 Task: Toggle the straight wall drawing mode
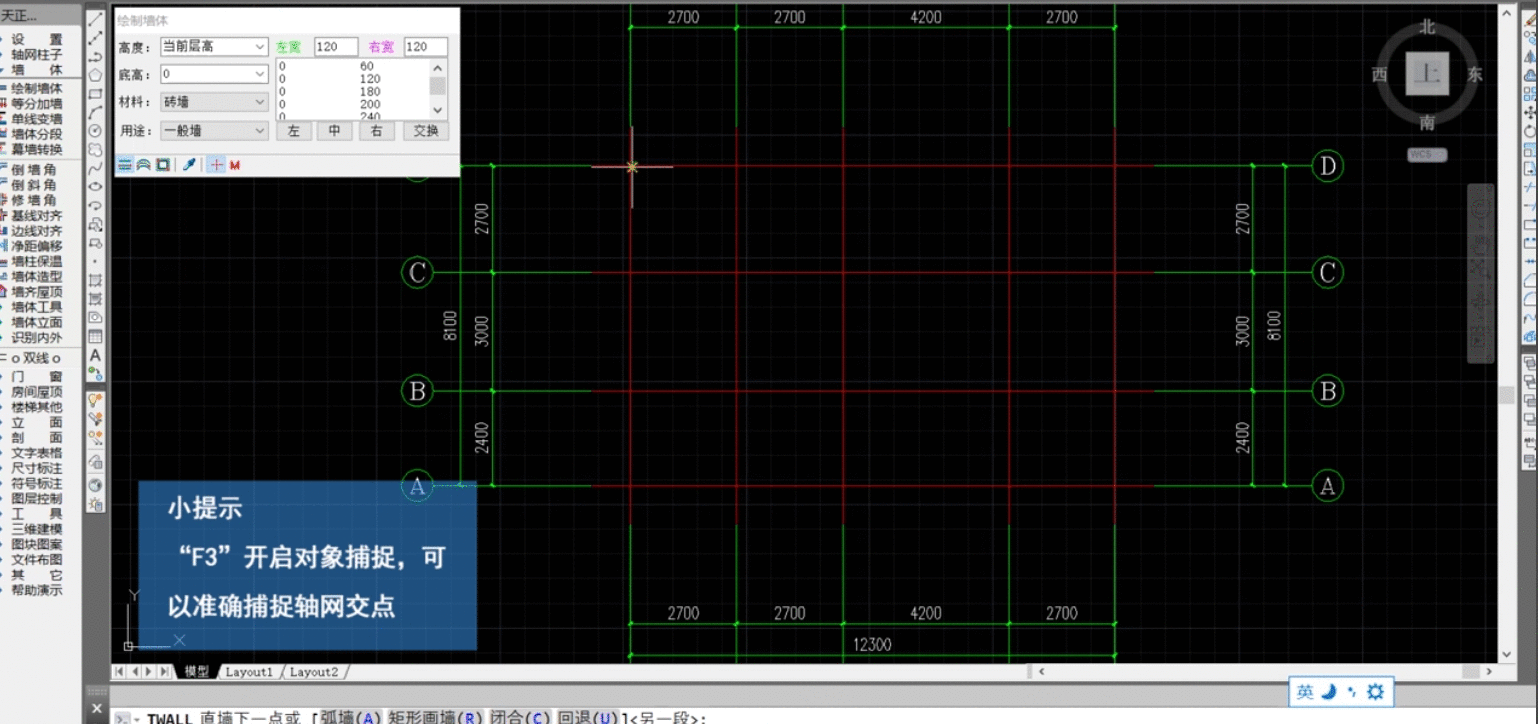pyautogui.click(x=125, y=165)
